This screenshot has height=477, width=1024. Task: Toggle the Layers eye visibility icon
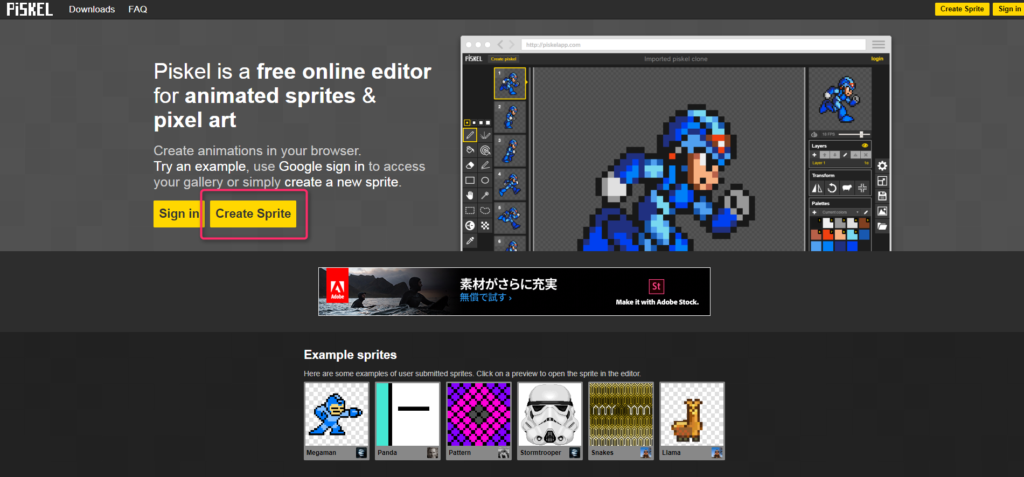coord(865,145)
